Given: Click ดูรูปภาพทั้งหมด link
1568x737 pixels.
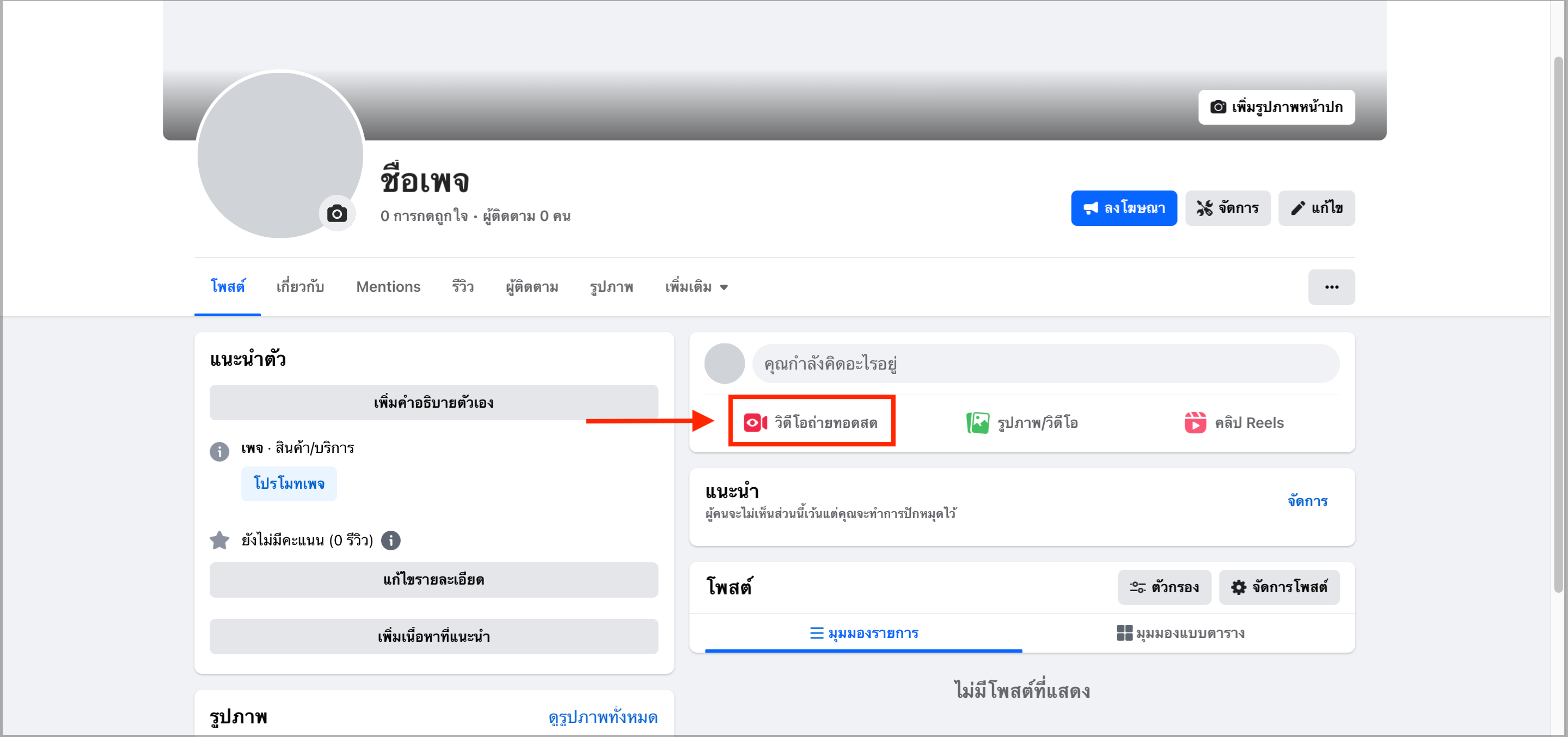Looking at the screenshot, I should 603,717.
